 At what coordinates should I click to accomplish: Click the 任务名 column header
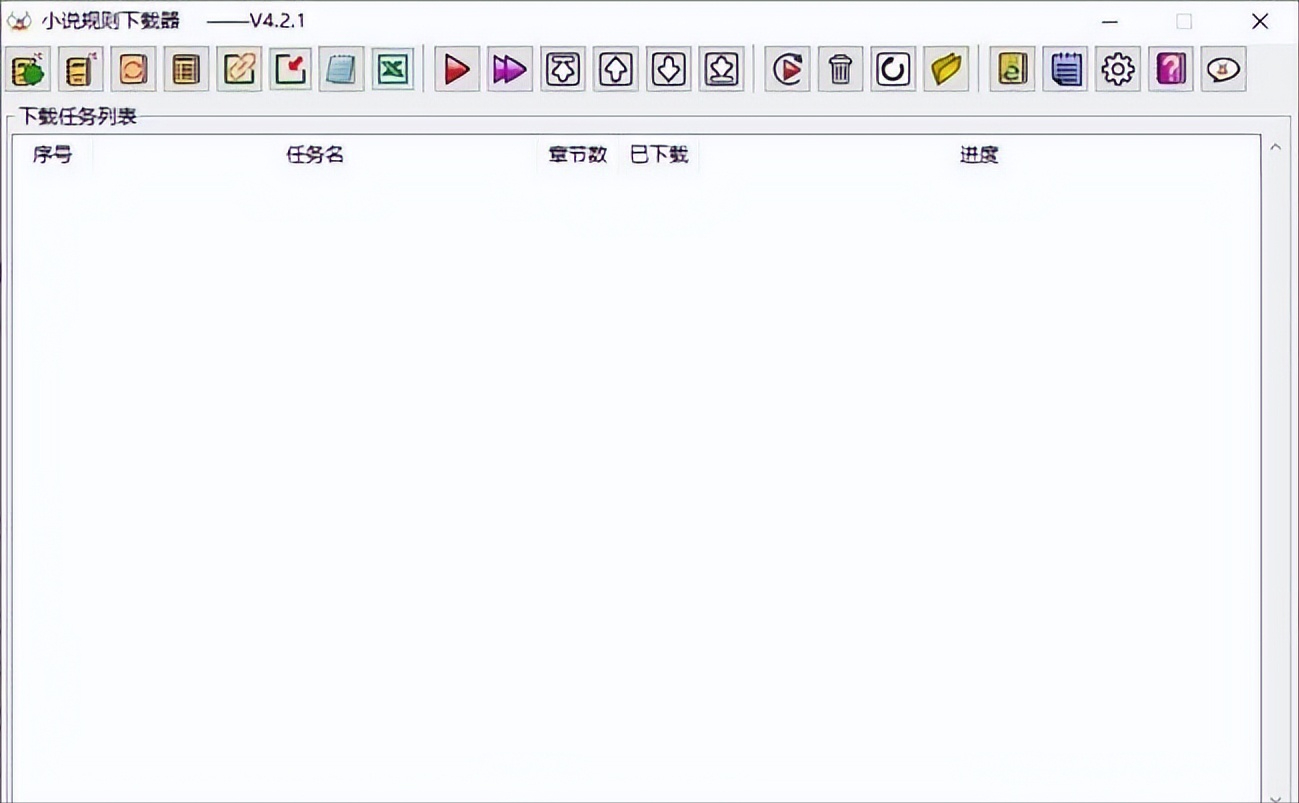tap(315, 155)
